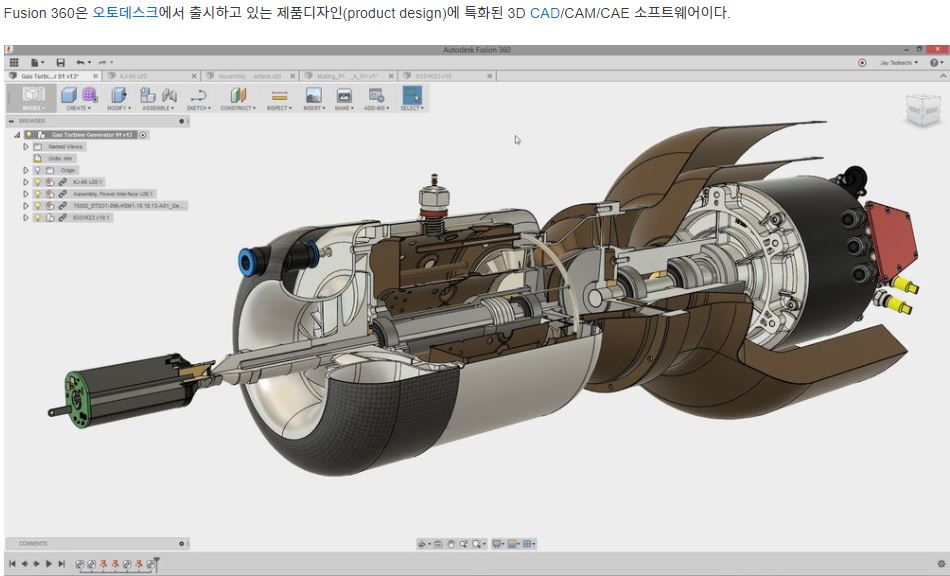Select the Units mm row
The image size is (950, 576).
click(55, 158)
